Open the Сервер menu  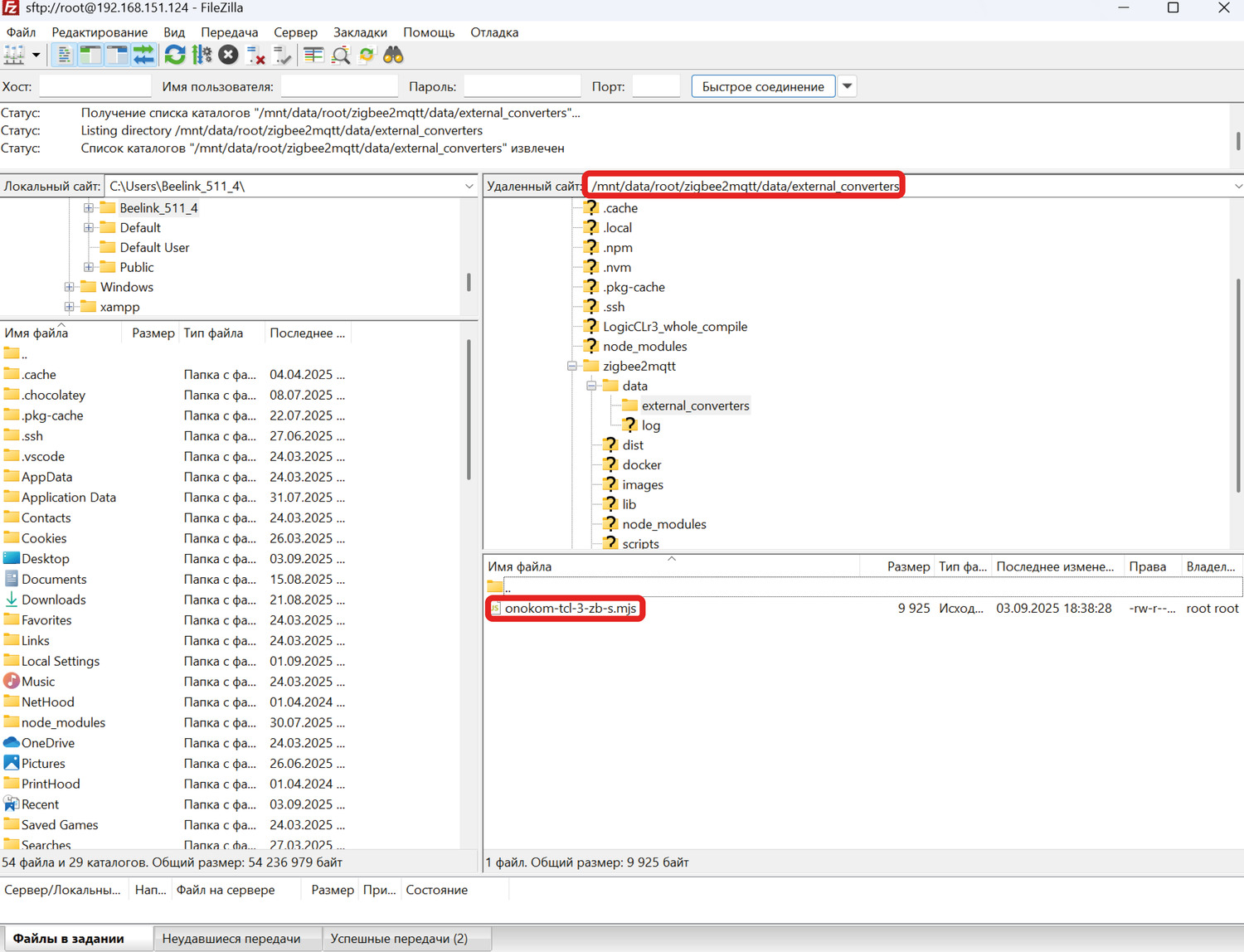pos(295,32)
